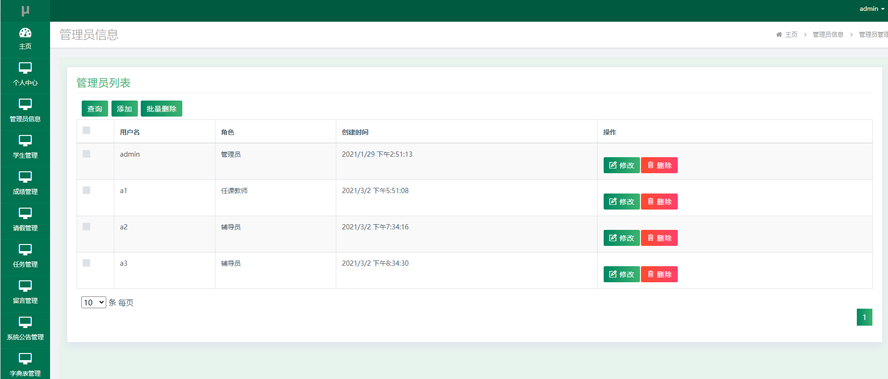The image size is (888, 379).
Task: Open 学生管理 in the sidebar
Action: (25, 147)
